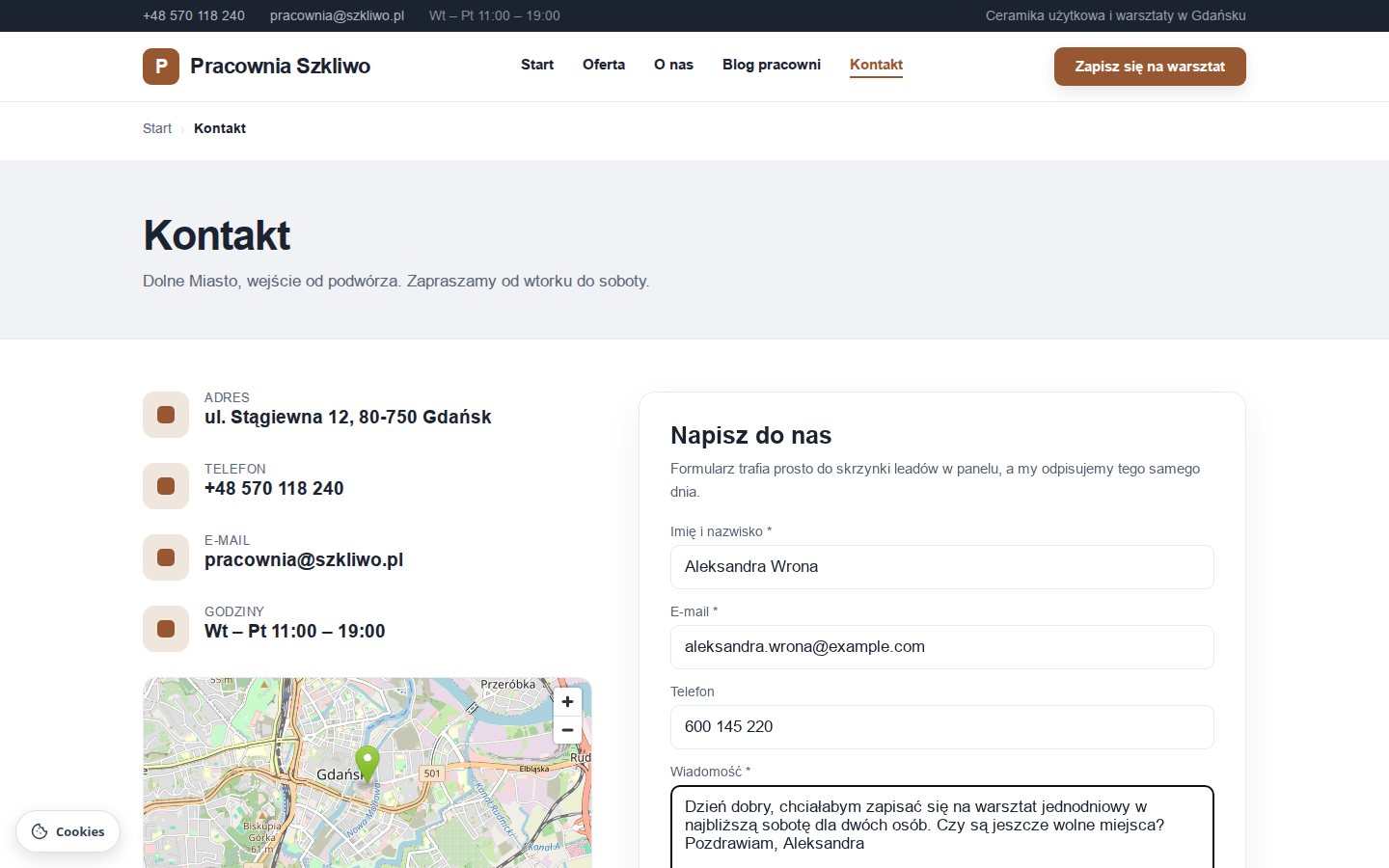Click the Start breadcrumb link

point(157,128)
